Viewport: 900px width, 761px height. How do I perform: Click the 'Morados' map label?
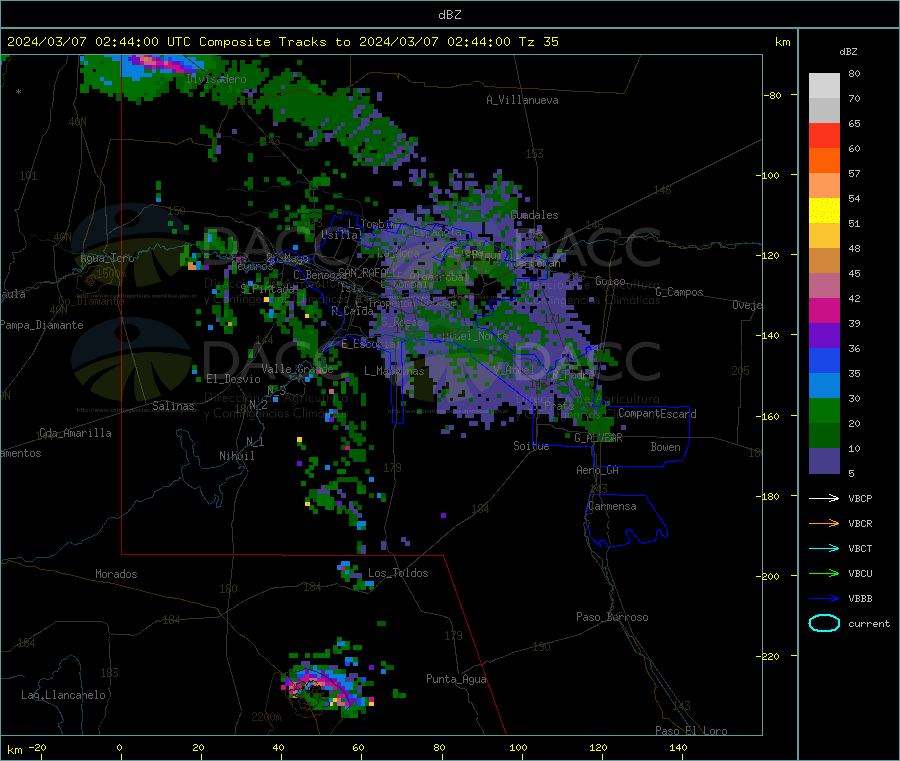click(116, 574)
